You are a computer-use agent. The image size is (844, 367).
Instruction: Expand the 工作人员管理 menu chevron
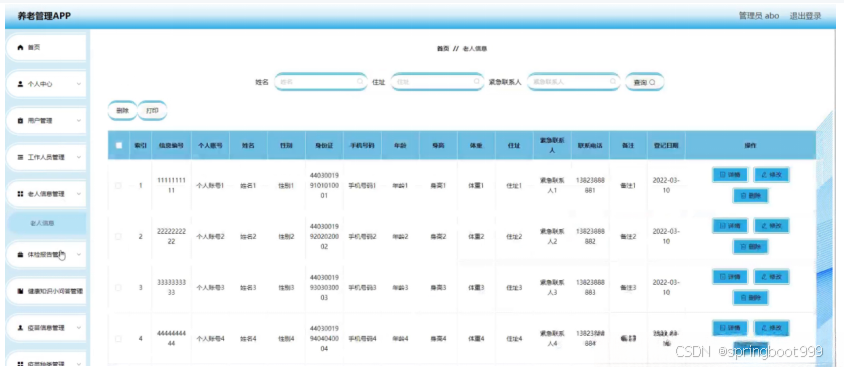(x=79, y=157)
